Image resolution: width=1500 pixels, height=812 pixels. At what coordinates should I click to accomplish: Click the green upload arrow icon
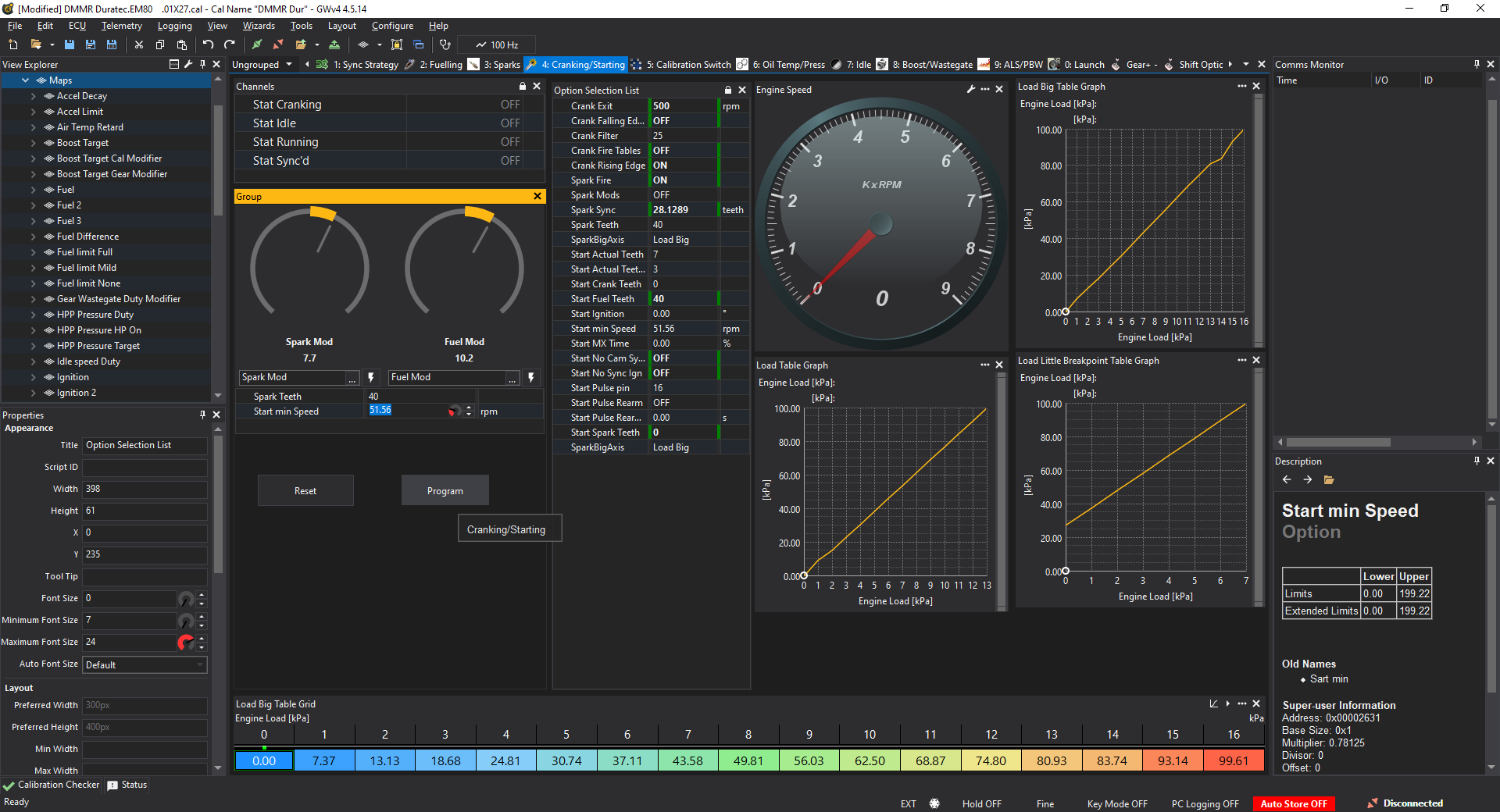pos(334,45)
